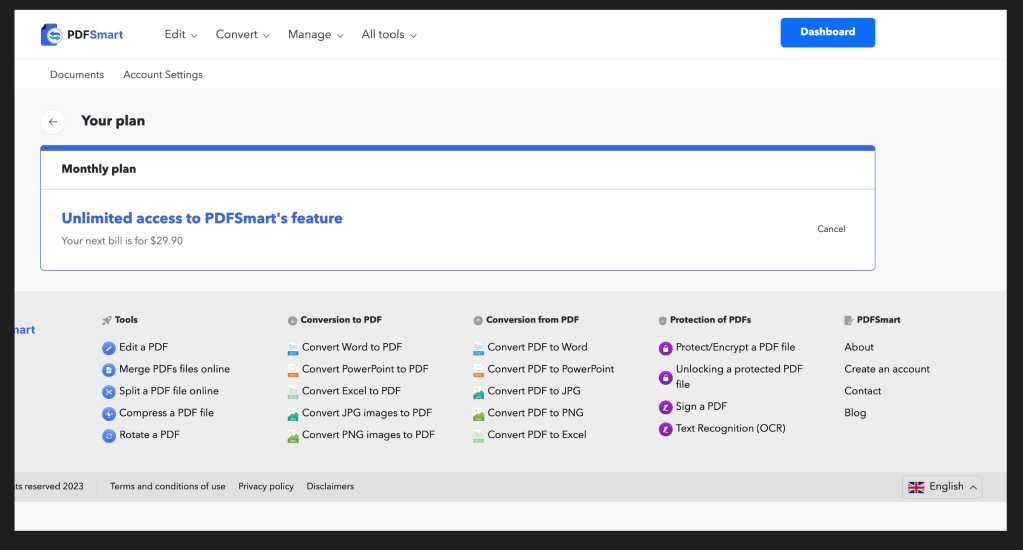Click the Merge PDFs files icon
Viewport: 1023px width, 550px height.
[109, 370]
